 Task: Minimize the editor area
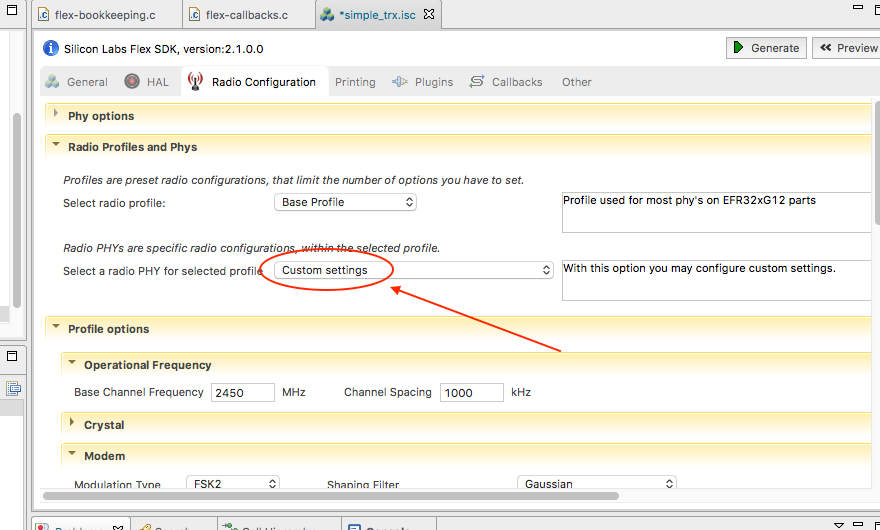tap(858, 7)
